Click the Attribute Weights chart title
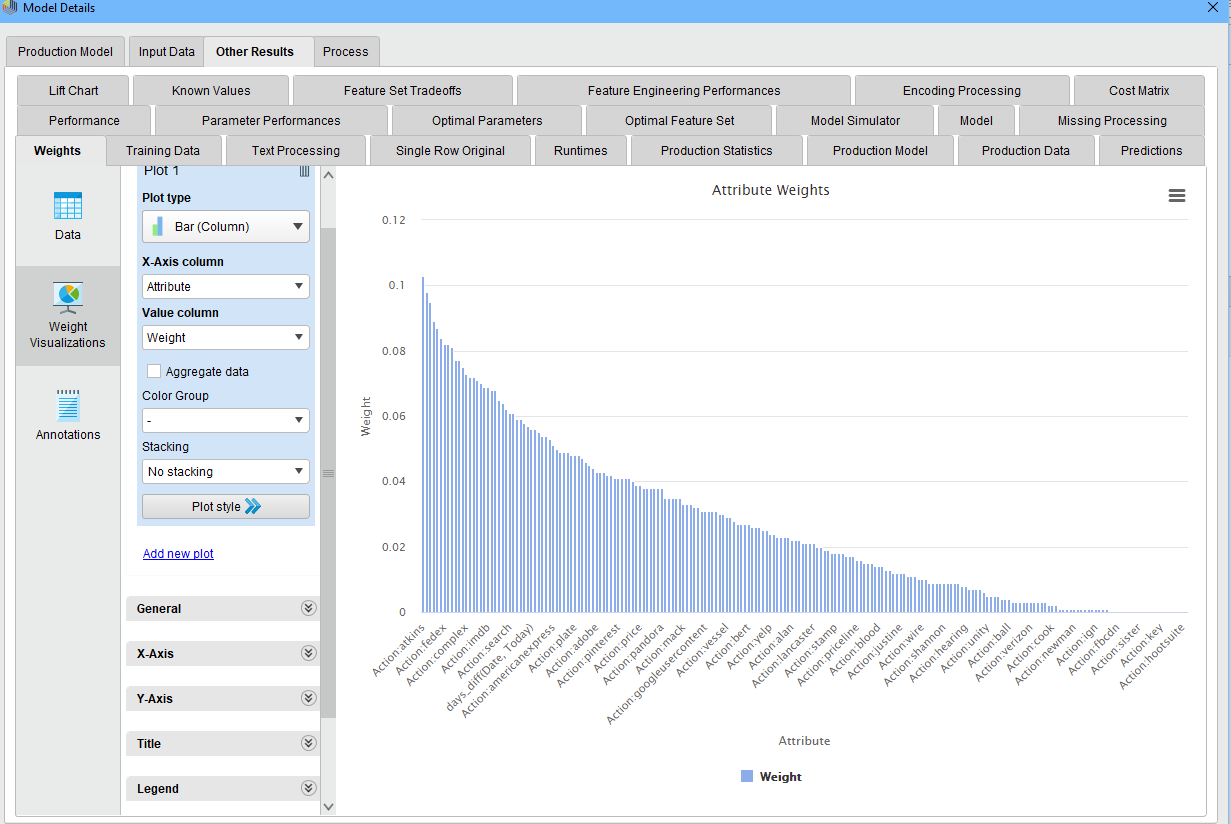Screen dimensions: 1231x824 click(770, 190)
